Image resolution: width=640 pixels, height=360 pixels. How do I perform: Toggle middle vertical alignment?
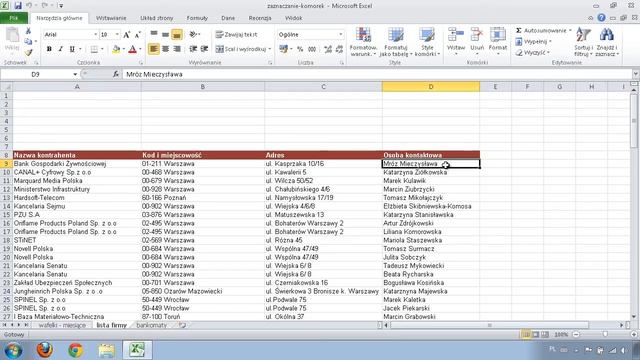(165, 35)
